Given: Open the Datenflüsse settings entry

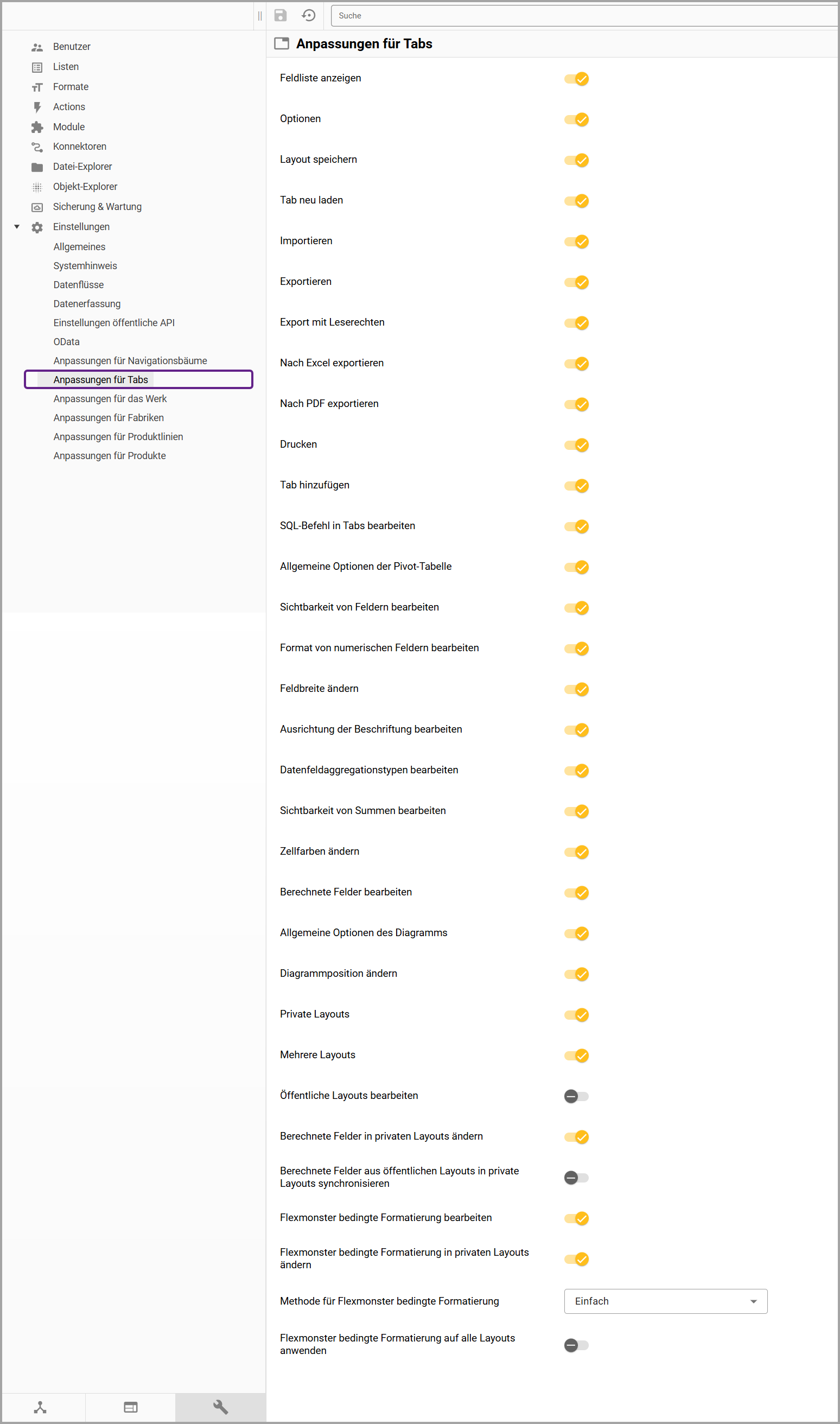Looking at the screenshot, I should pyautogui.click(x=79, y=285).
